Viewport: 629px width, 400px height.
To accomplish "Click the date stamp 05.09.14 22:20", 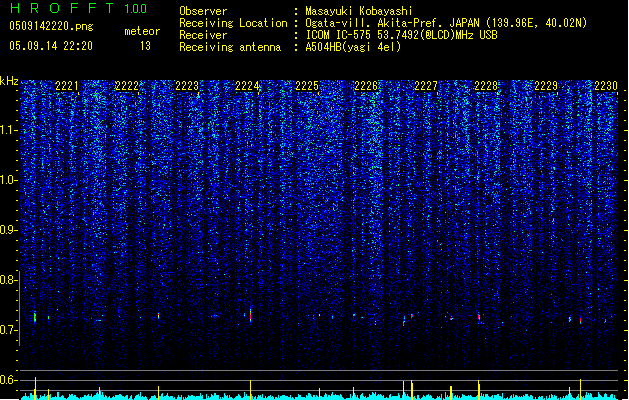I will click(51, 46).
